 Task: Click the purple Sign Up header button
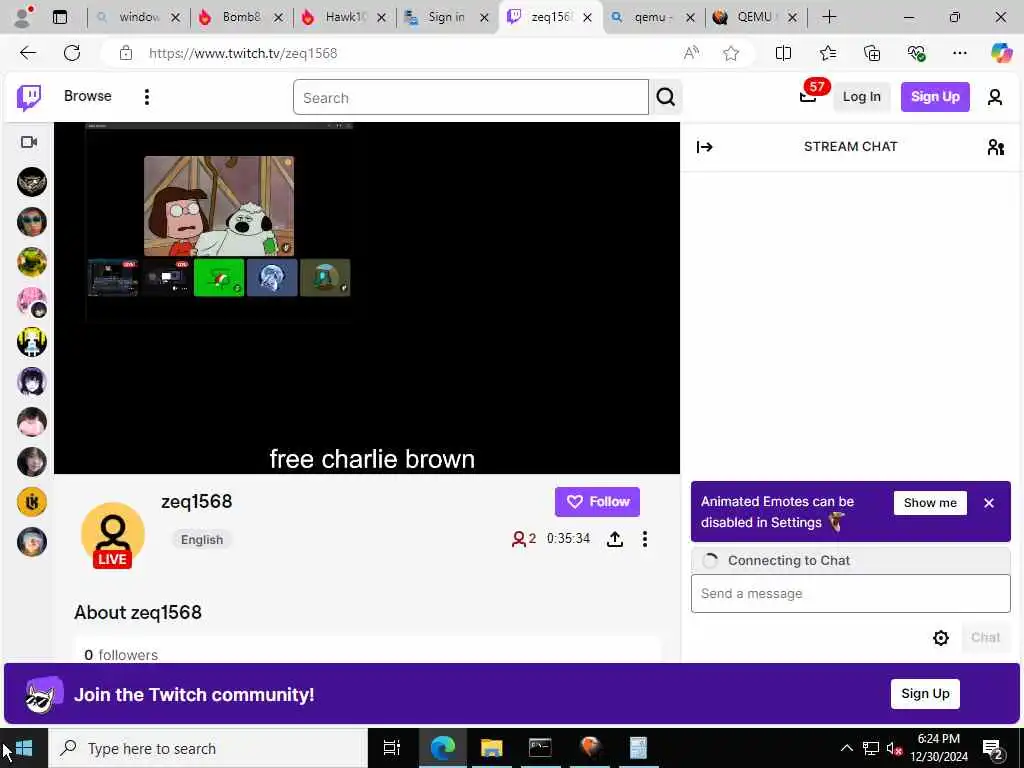click(935, 97)
